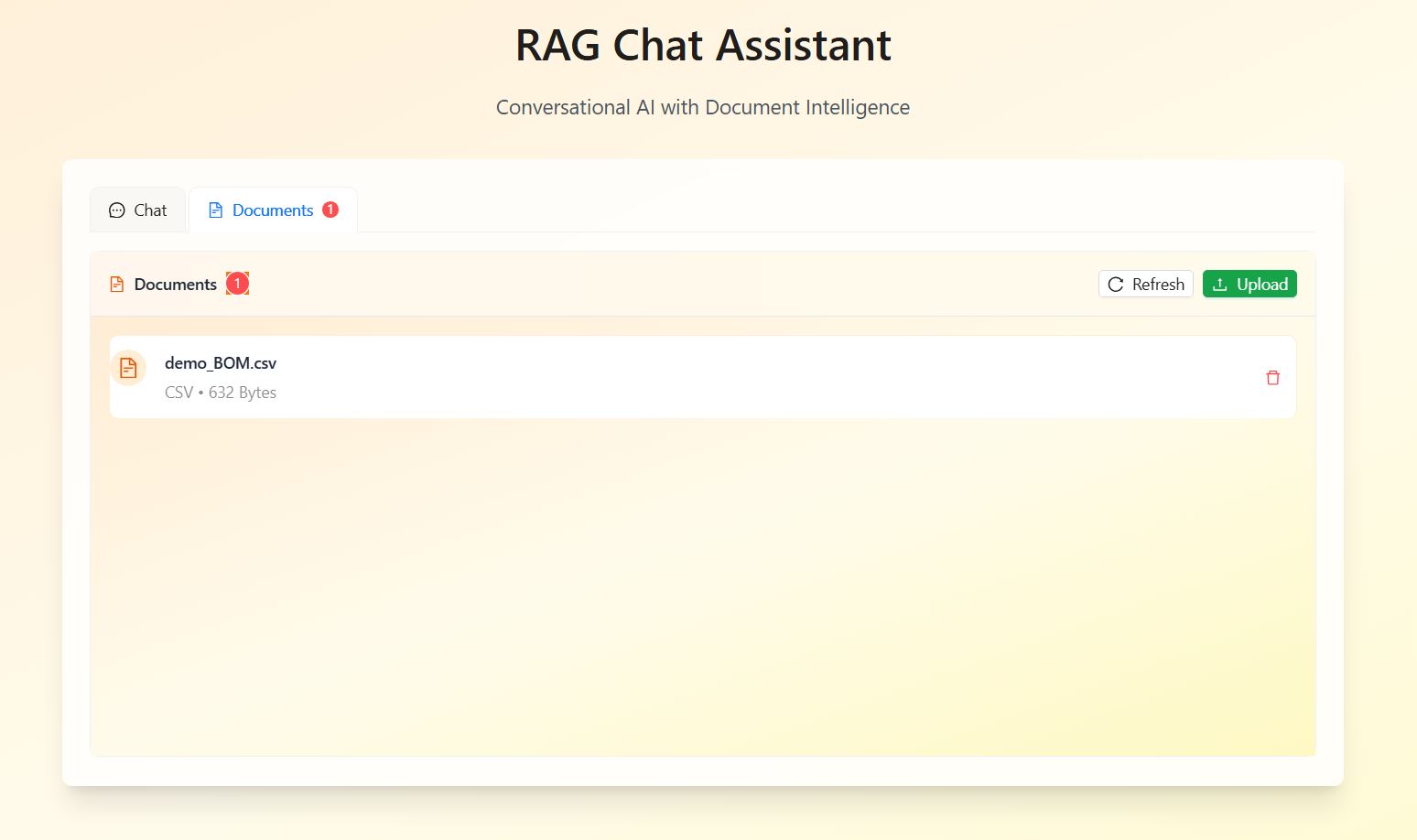Click the red badge next to the Documents panel header
The width and height of the screenshot is (1417, 840).
coord(237,284)
